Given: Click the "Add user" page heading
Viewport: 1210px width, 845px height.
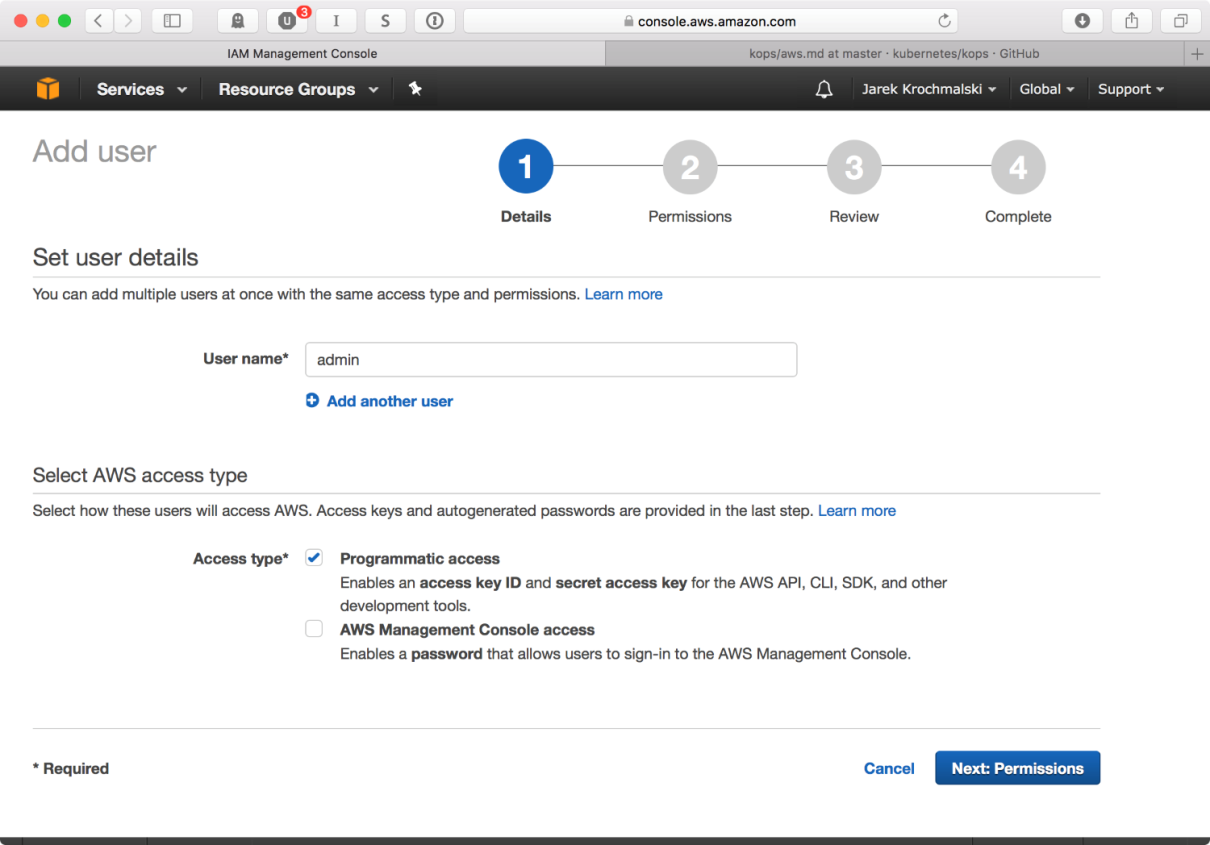Looking at the screenshot, I should pyautogui.click(x=95, y=151).
